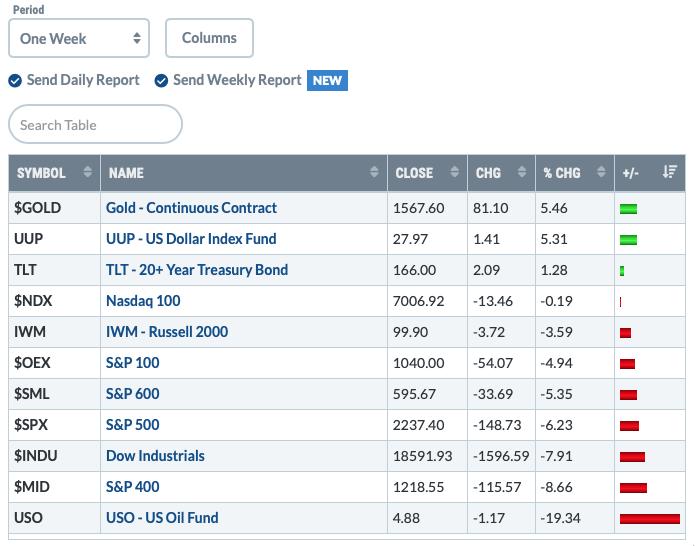The image size is (695, 546).
Task: Focus the Search Table input field
Action: [x=95, y=125]
